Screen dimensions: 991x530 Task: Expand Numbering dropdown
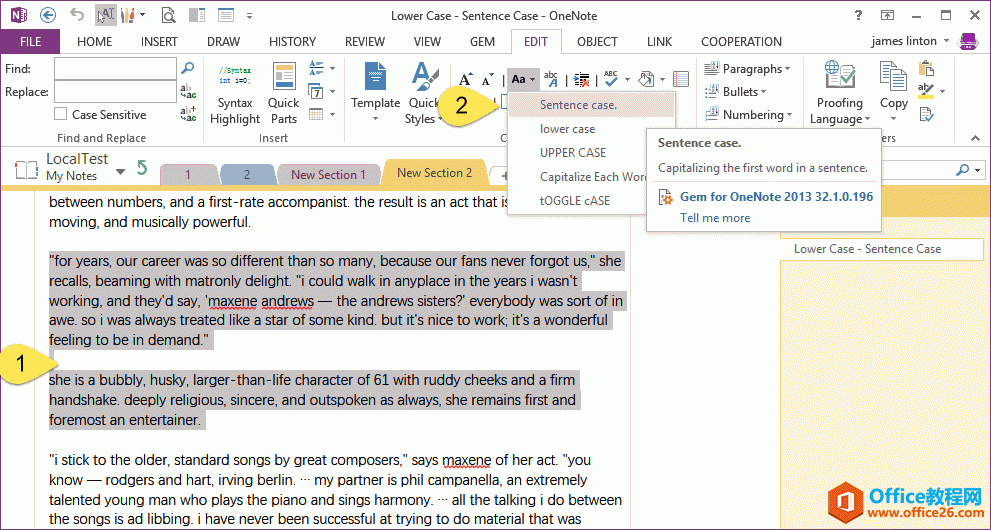pos(748,114)
